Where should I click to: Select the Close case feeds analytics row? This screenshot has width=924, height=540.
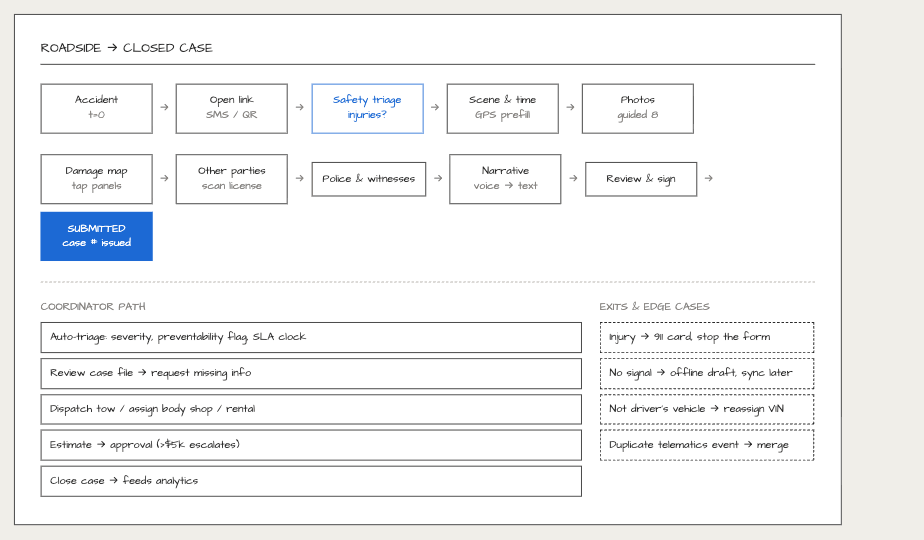coord(311,481)
